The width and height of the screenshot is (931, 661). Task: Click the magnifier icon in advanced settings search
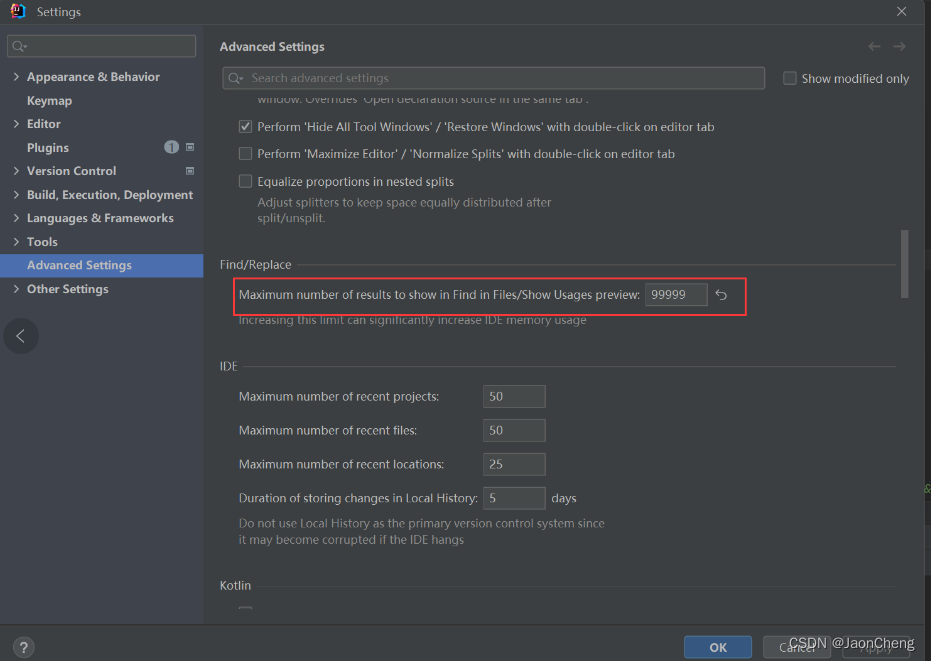pos(236,78)
